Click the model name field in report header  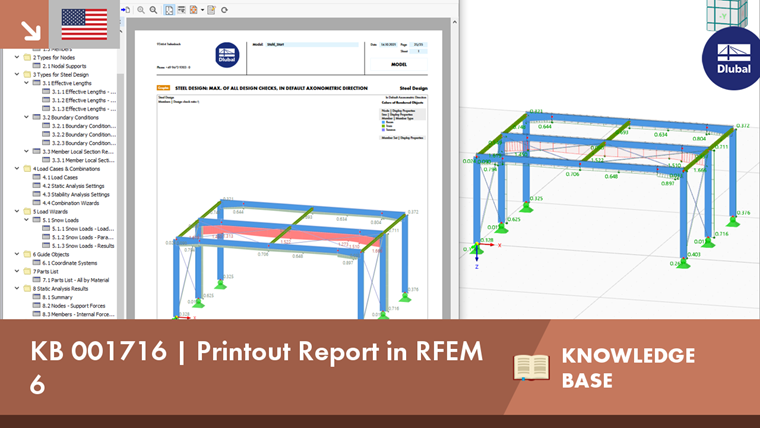click(x=312, y=45)
